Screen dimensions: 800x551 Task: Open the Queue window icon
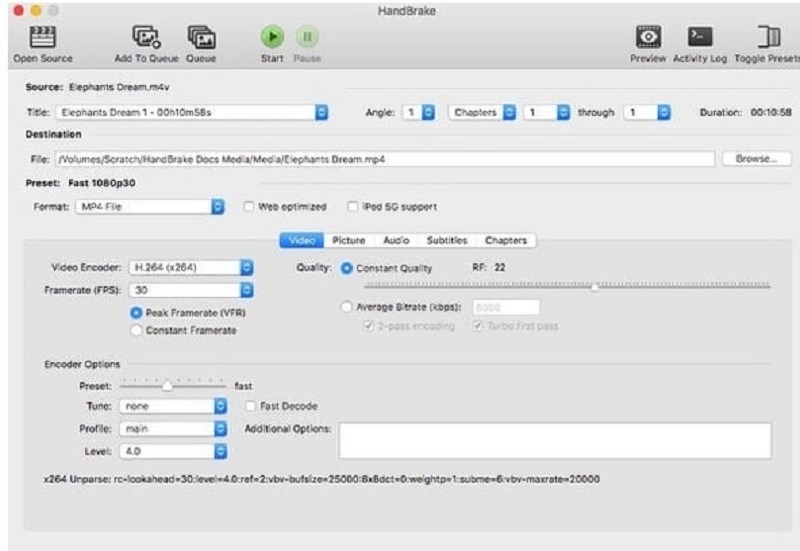point(202,36)
